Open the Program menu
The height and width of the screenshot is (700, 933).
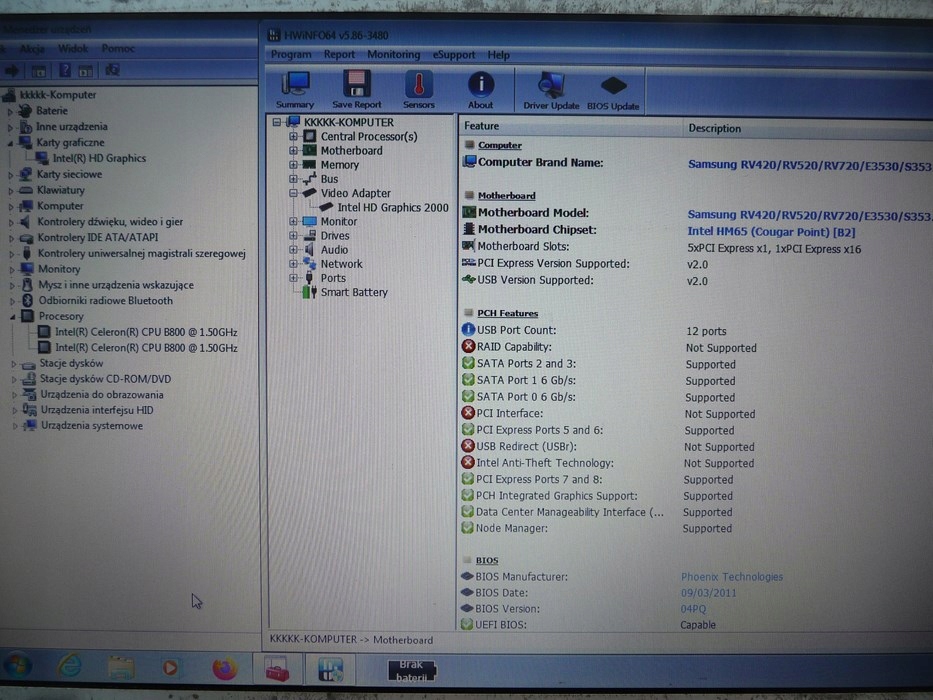pos(291,54)
